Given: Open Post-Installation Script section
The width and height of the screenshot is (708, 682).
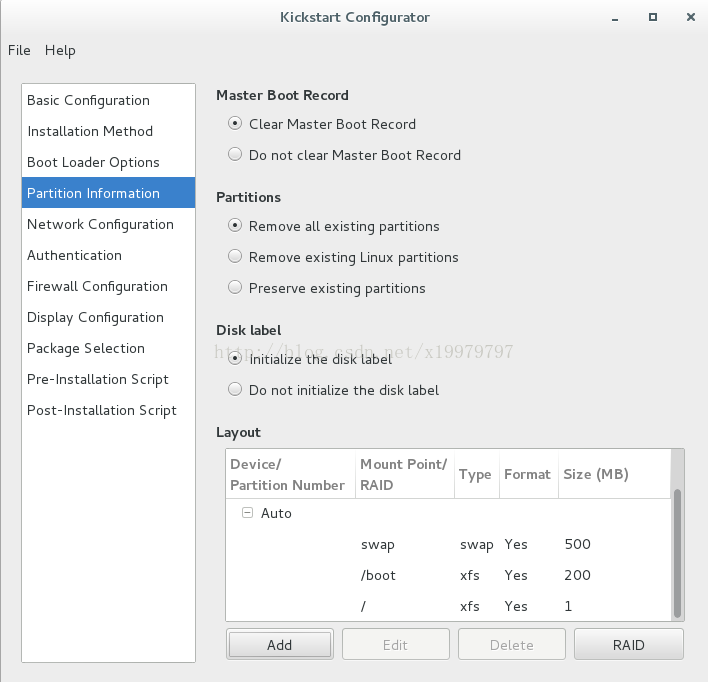Looking at the screenshot, I should click(108, 410).
